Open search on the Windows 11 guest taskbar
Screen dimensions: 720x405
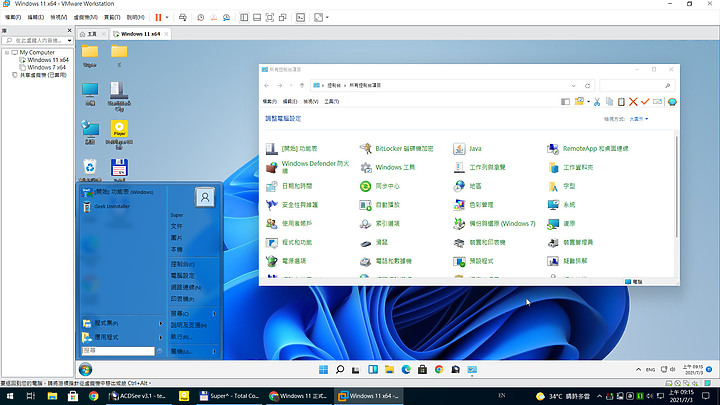click(x=340, y=370)
